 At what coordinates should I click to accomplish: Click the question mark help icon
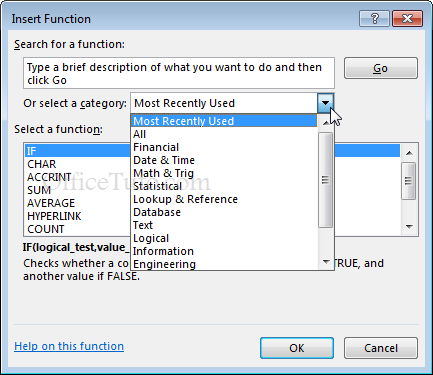[x=374, y=19]
